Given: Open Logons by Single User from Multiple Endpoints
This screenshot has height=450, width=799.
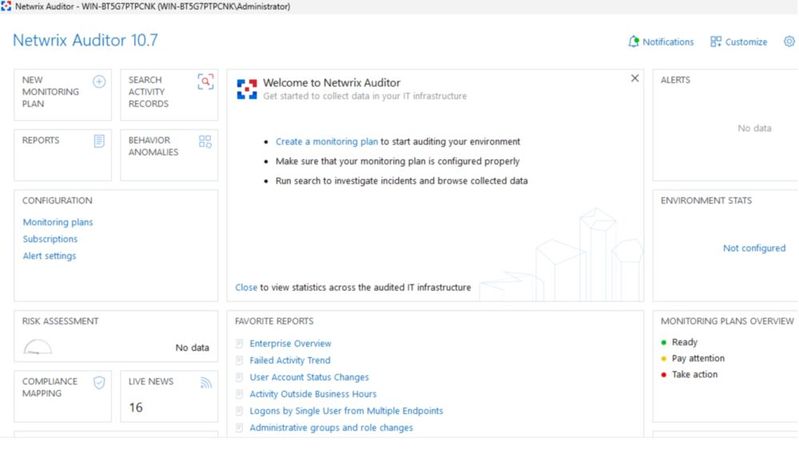Looking at the screenshot, I should 347,411.
